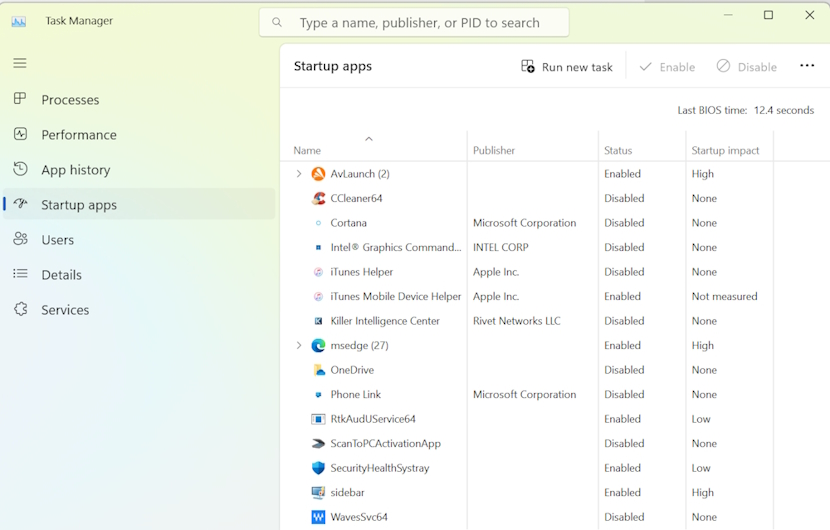Viewport: 830px width, 530px height.
Task: Click the Cortana circle icon
Action: point(318,223)
